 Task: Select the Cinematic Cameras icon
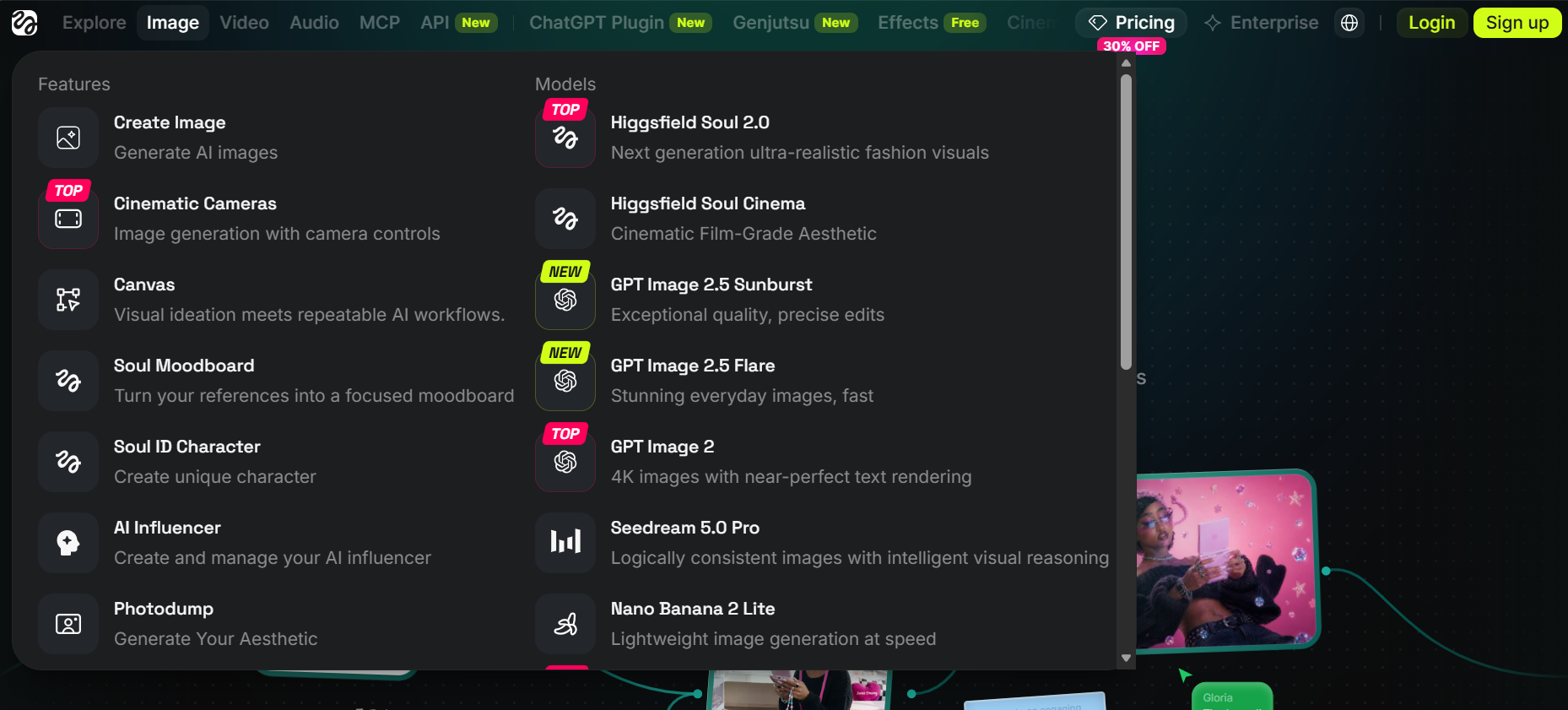pyautogui.click(x=68, y=219)
